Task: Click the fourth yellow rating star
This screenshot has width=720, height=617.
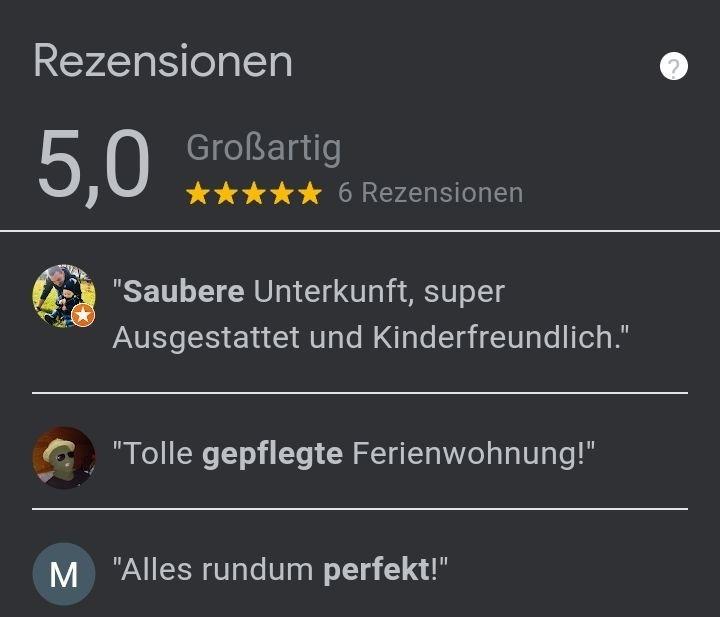Action: [x=282, y=193]
